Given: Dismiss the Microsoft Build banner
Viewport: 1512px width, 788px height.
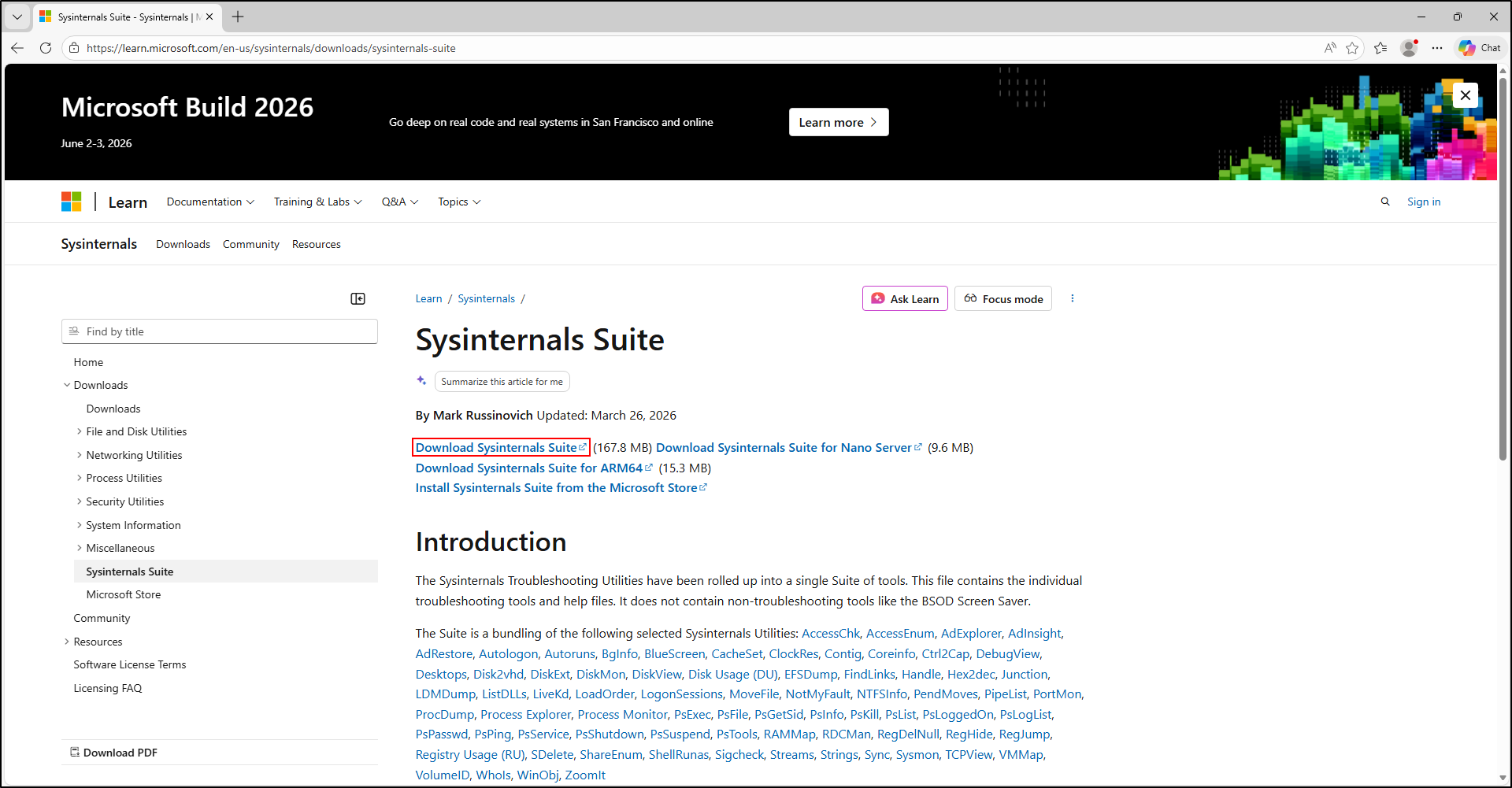Looking at the screenshot, I should [1465, 95].
